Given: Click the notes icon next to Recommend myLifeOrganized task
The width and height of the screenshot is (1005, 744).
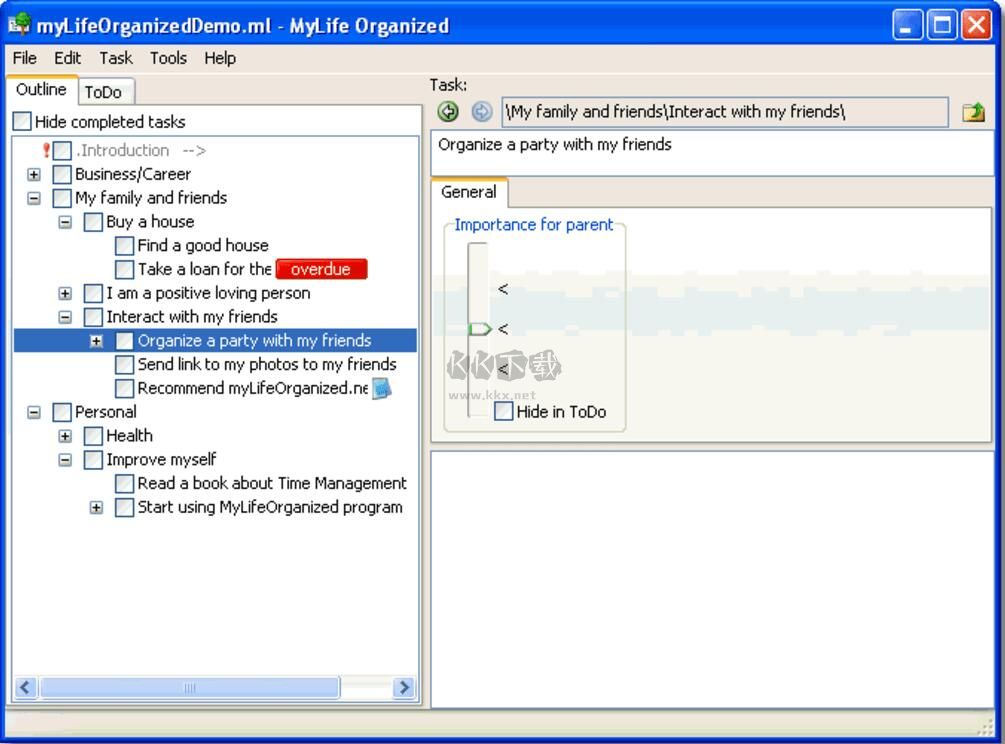Looking at the screenshot, I should point(383,388).
